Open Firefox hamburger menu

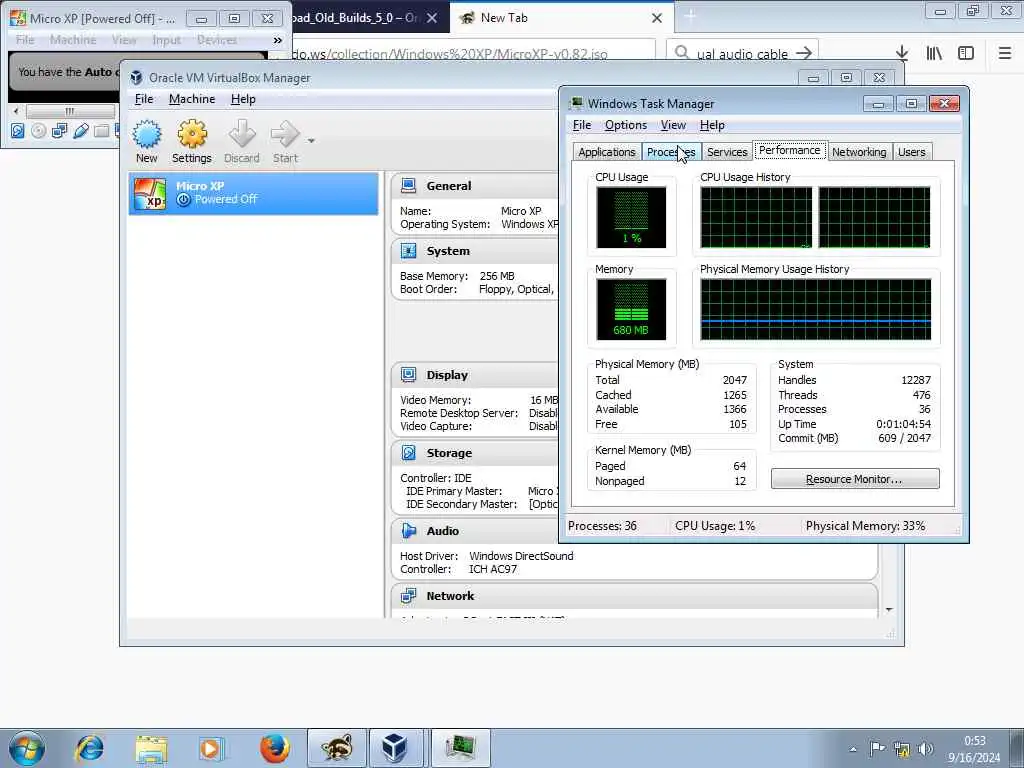pyautogui.click(x=1005, y=53)
